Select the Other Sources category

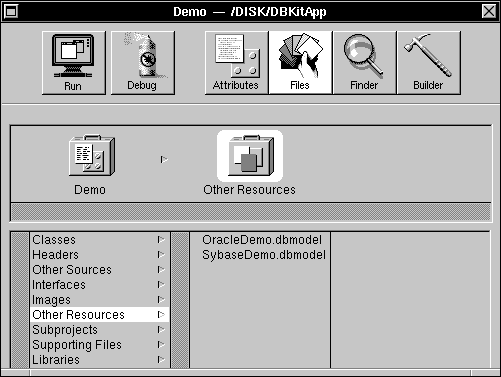point(100,270)
